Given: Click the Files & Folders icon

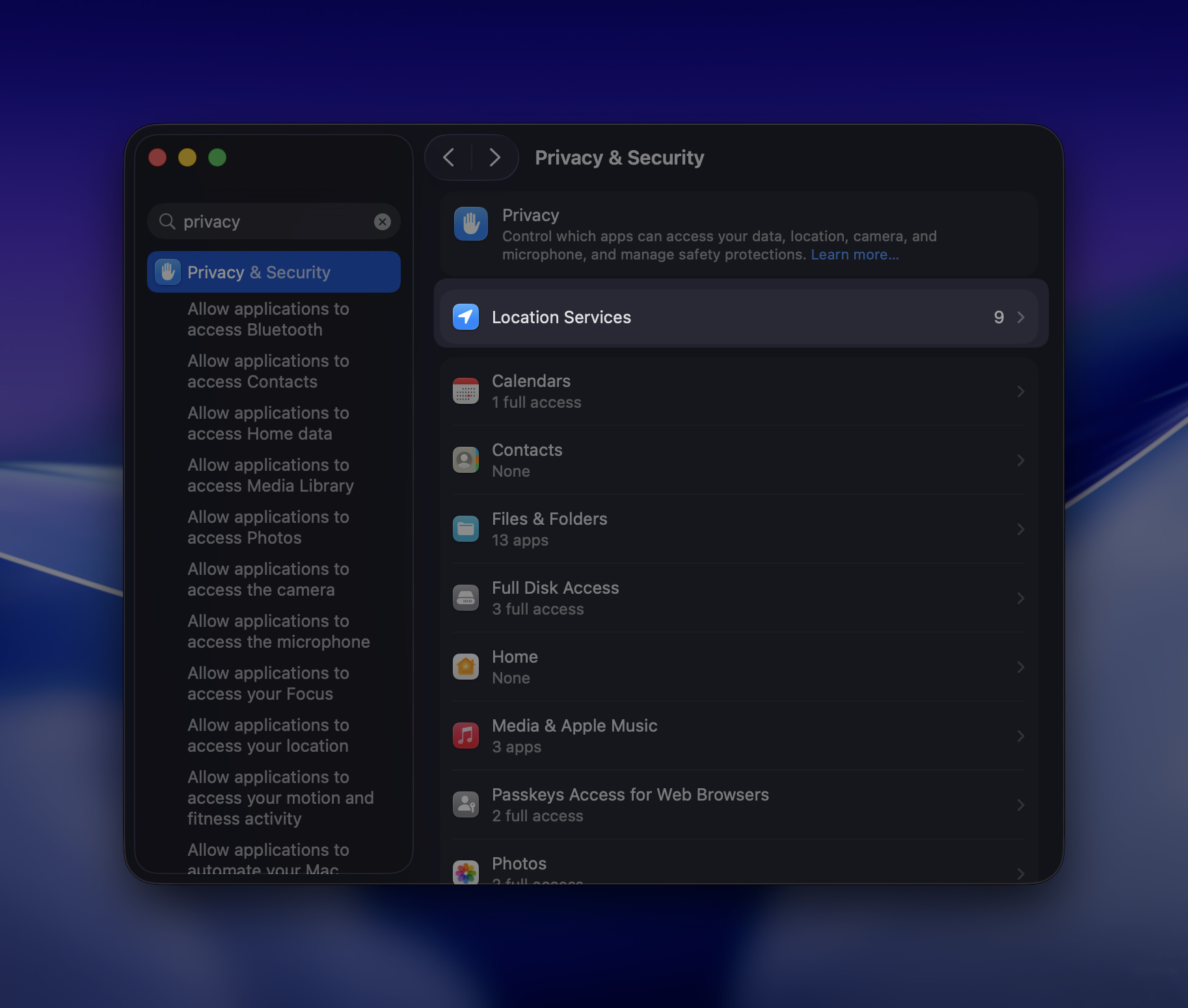Looking at the screenshot, I should click(x=466, y=529).
